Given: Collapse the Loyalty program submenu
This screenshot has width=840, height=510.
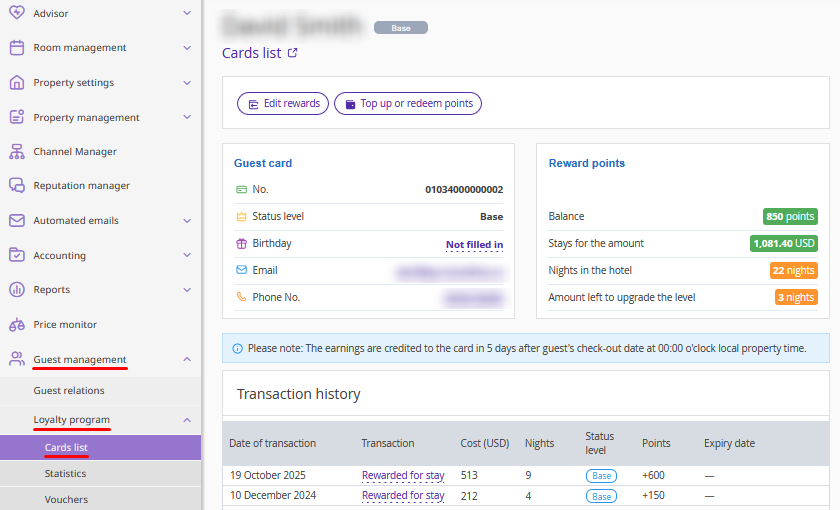Looking at the screenshot, I should pyautogui.click(x=187, y=420).
